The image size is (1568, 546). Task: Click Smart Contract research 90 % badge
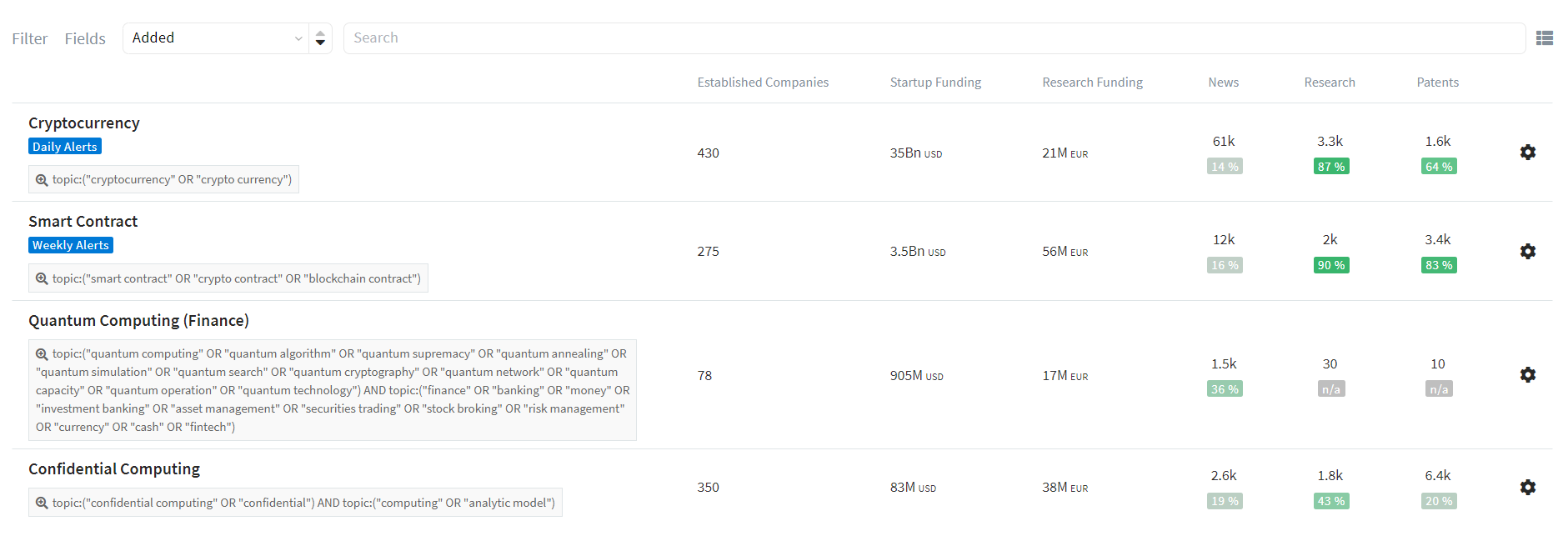click(x=1331, y=265)
